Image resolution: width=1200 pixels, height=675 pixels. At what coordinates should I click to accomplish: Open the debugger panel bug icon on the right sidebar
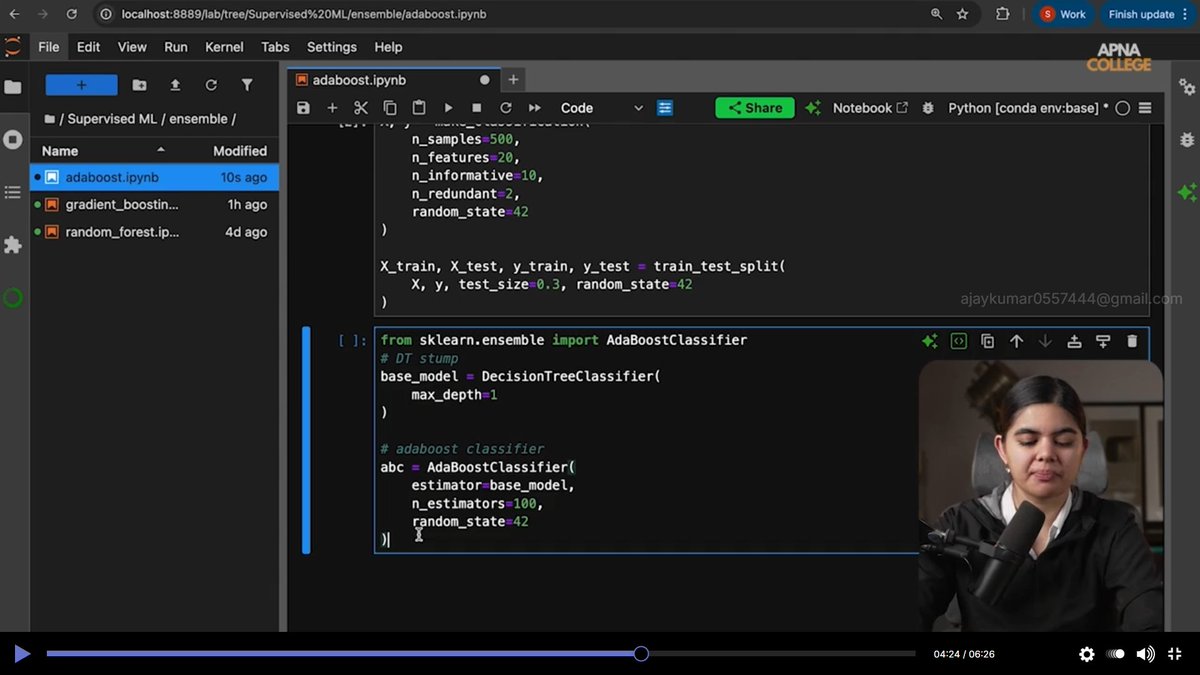point(1187,139)
